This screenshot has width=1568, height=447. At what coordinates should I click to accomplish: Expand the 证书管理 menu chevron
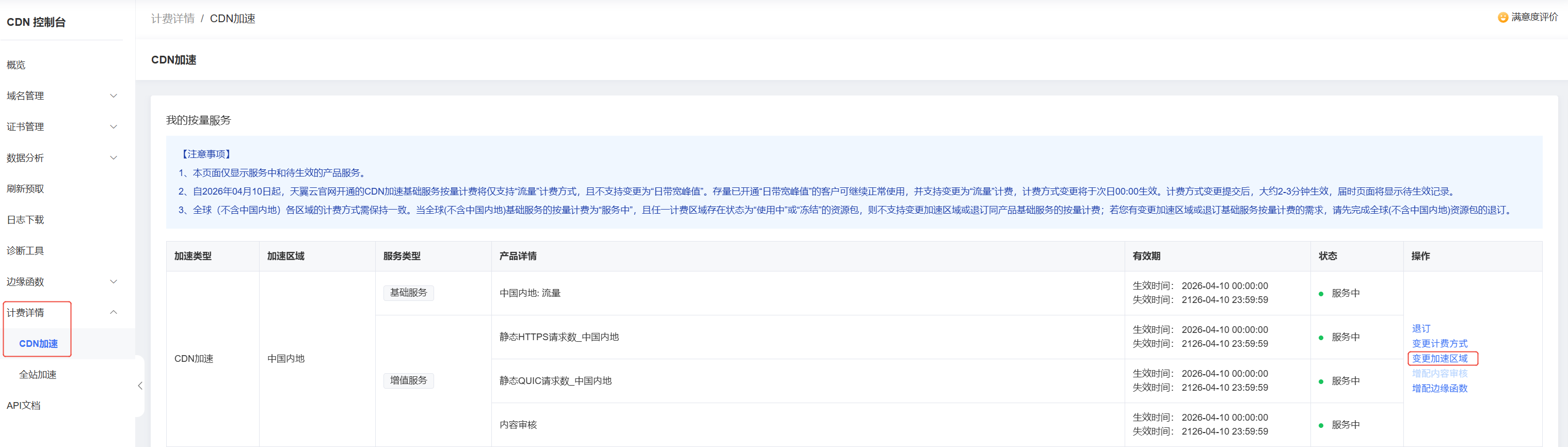[x=113, y=126]
